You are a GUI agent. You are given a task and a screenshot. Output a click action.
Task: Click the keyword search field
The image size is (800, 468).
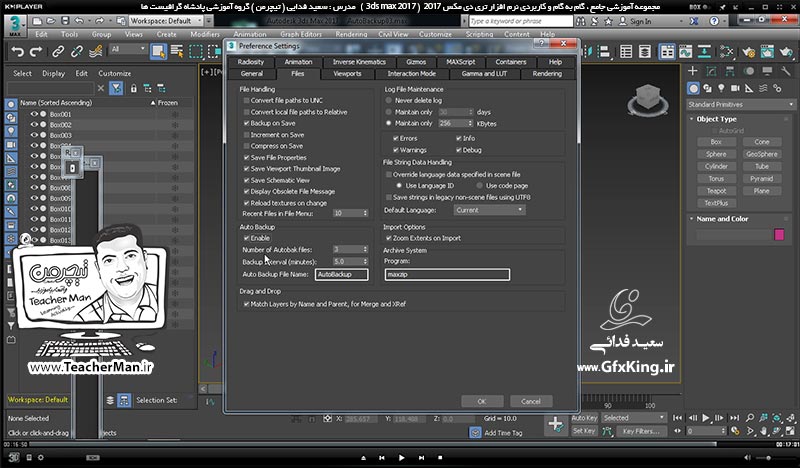click(x=520, y=21)
